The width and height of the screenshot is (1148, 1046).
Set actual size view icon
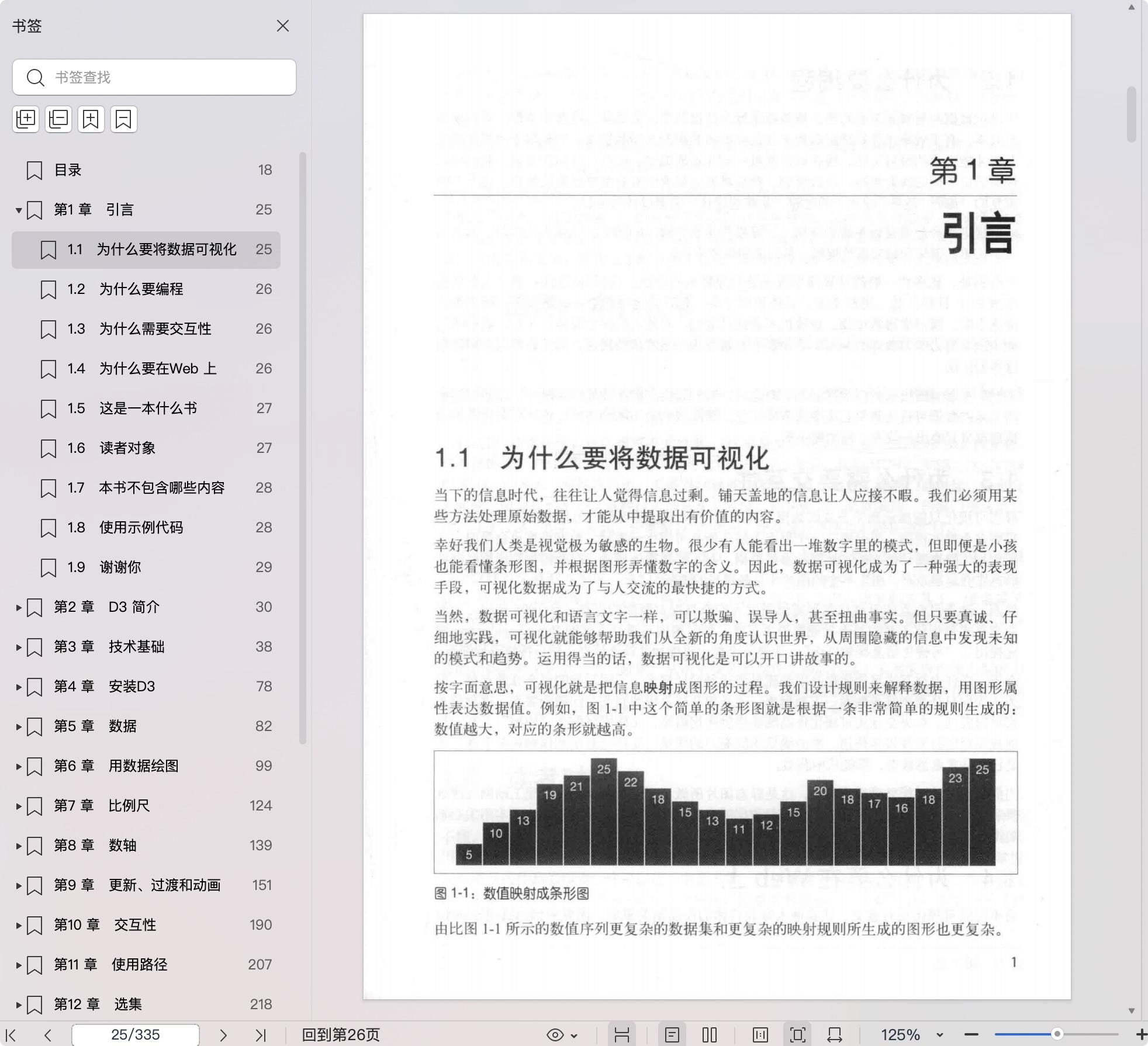coord(760,1035)
